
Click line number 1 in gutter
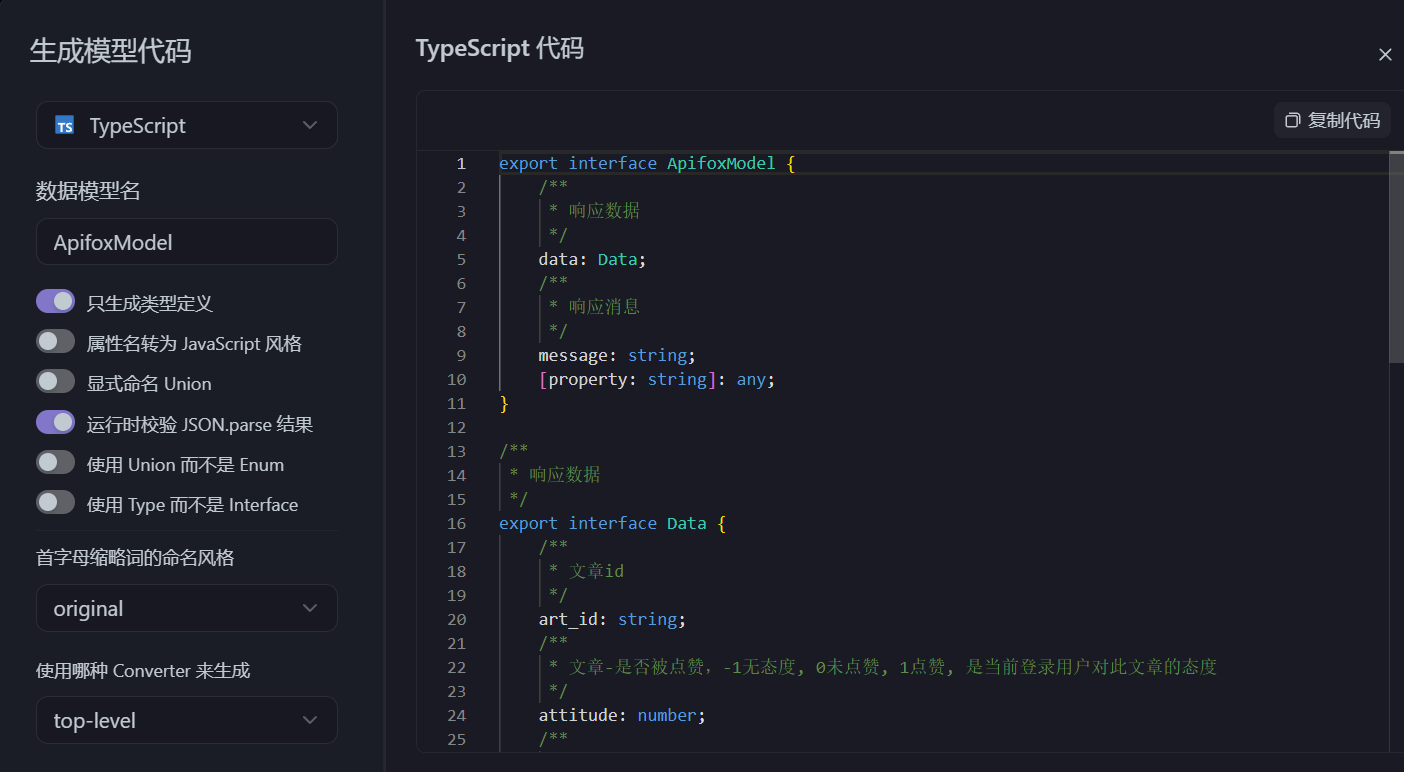[461, 163]
